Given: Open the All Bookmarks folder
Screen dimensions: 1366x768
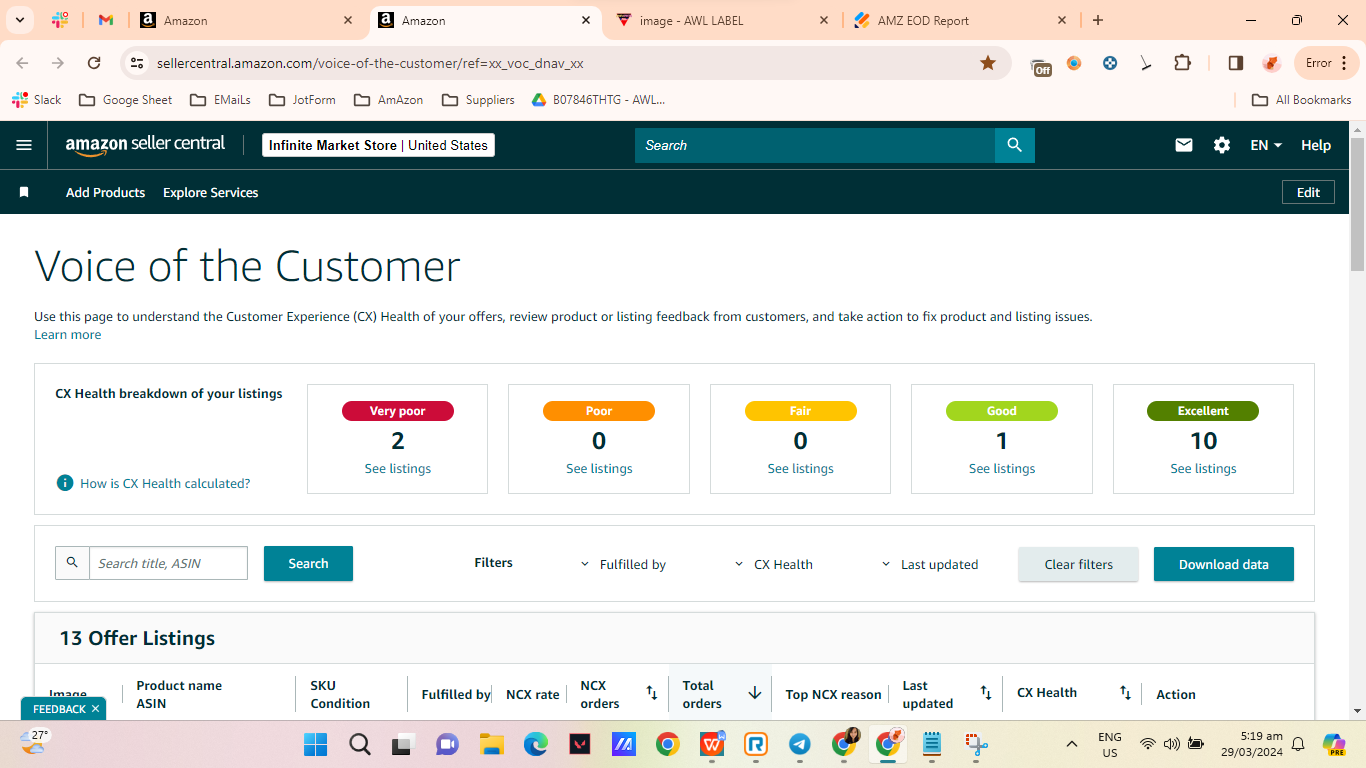Looking at the screenshot, I should (1302, 100).
